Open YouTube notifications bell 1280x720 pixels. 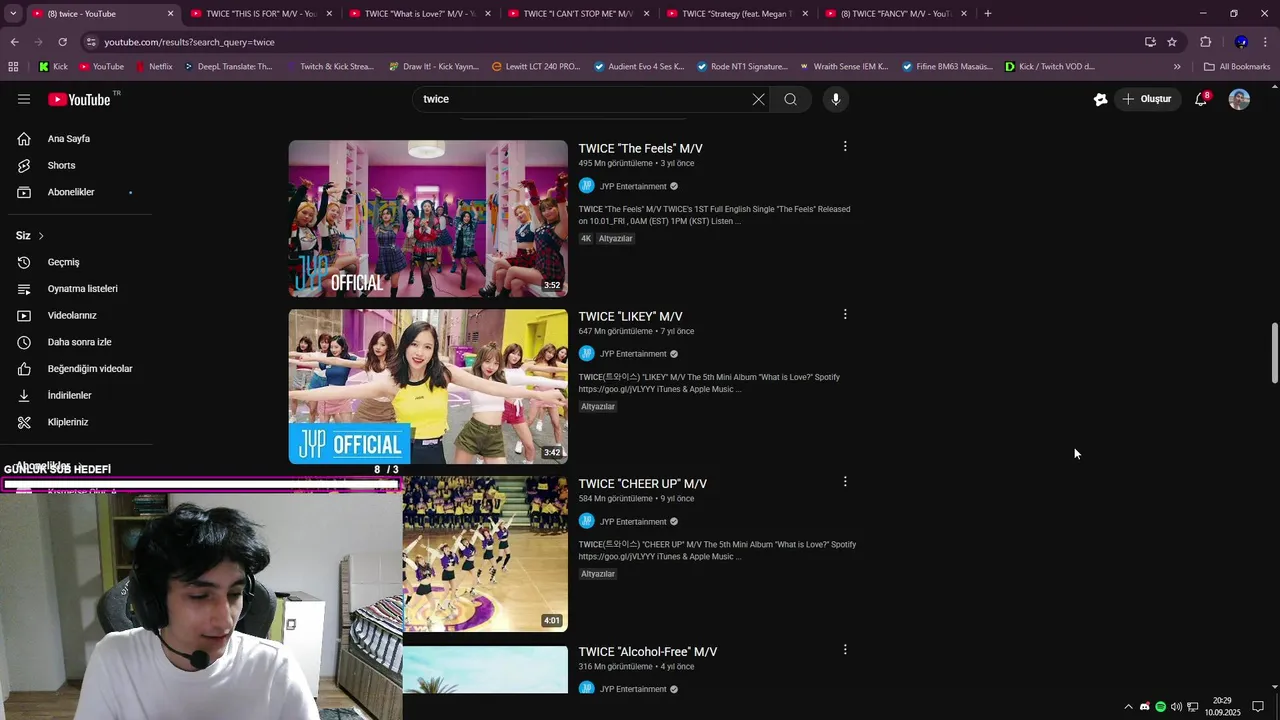click(x=1201, y=99)
